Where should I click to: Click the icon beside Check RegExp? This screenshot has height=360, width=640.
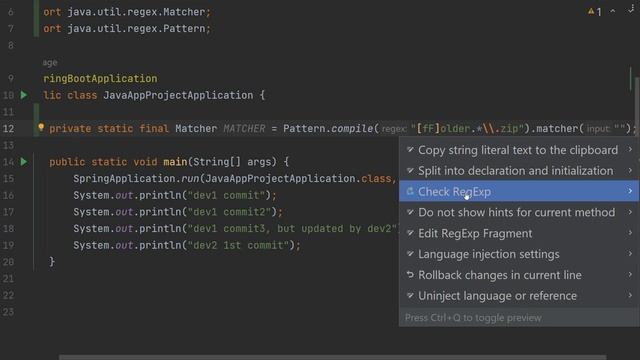410,191
